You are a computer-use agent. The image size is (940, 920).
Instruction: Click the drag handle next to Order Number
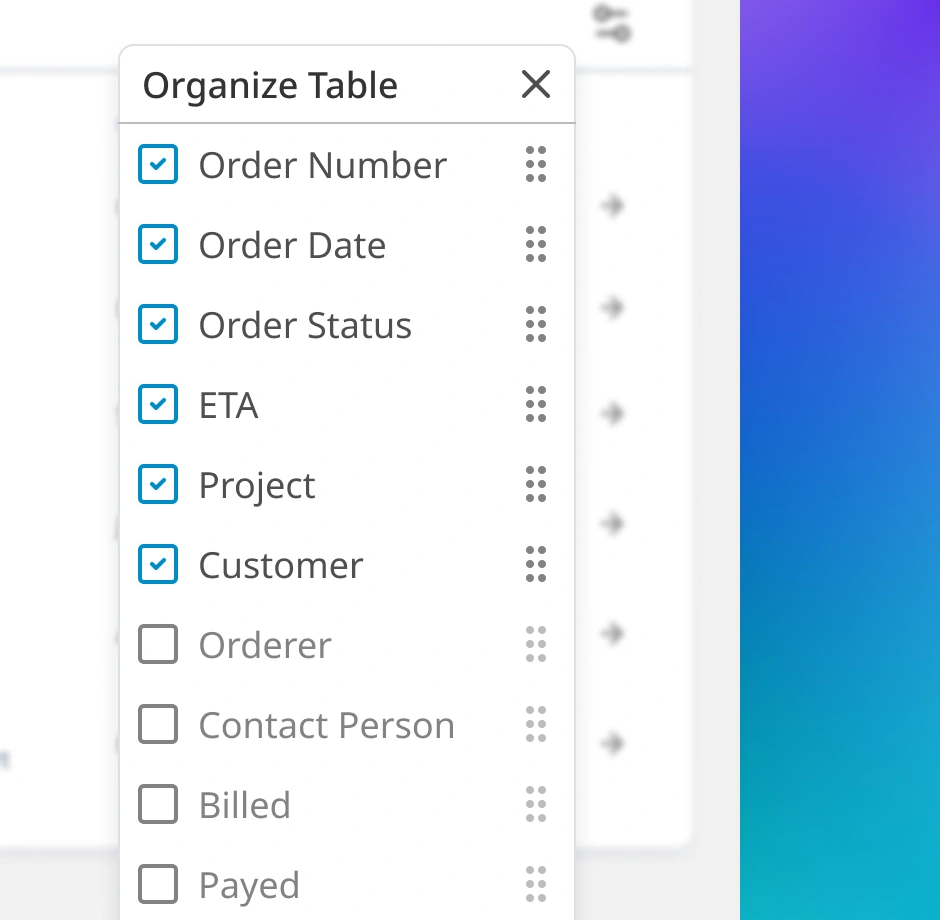(x=536, y=164)
